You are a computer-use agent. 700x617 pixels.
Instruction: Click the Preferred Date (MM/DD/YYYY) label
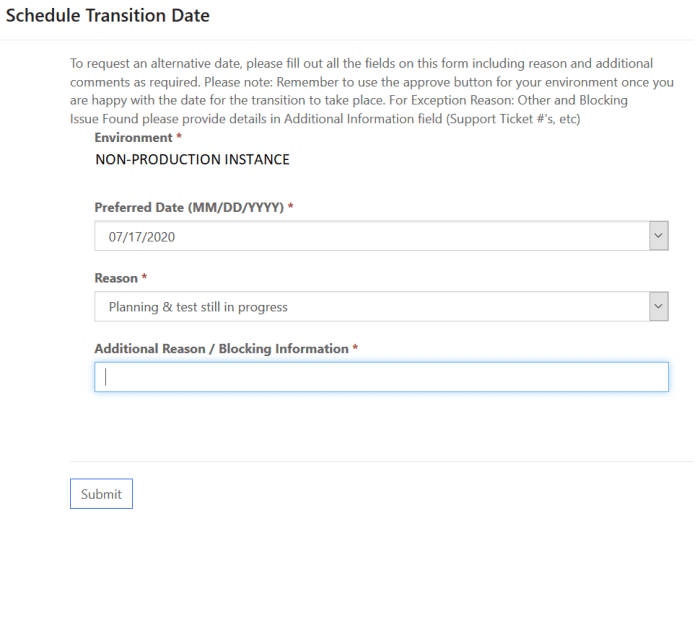(189, 207)
